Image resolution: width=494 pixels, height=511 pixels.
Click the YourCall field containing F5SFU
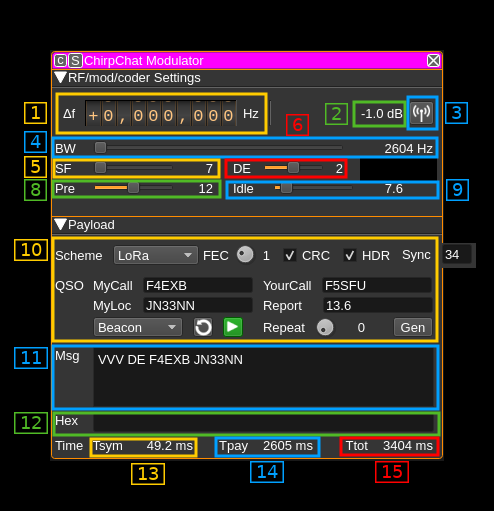377,286
